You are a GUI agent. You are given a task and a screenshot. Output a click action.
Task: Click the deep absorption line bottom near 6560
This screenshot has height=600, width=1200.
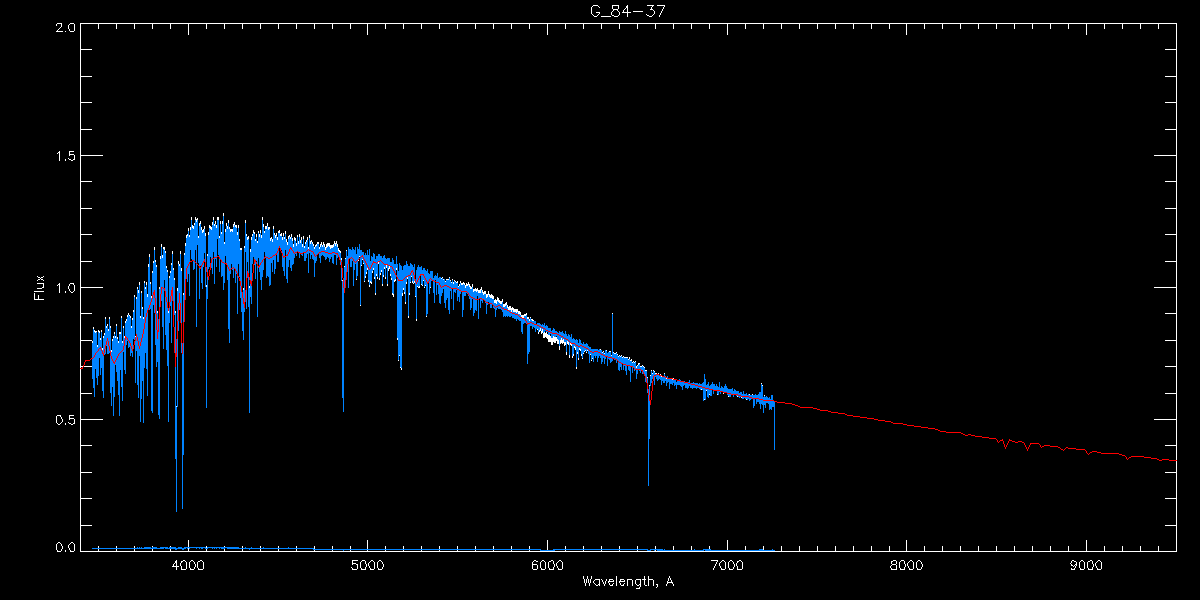[648, 484]
